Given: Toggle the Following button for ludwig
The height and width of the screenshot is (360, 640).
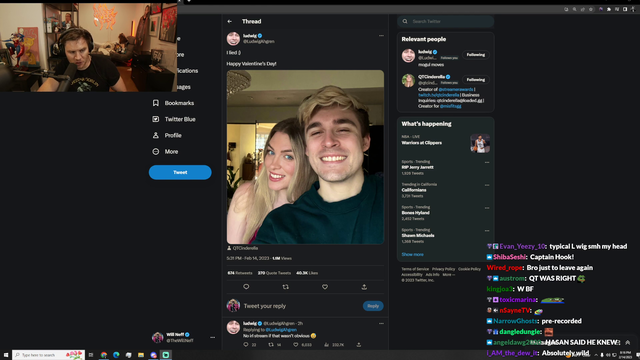Looking at the screenshot, I should [476, 55].
